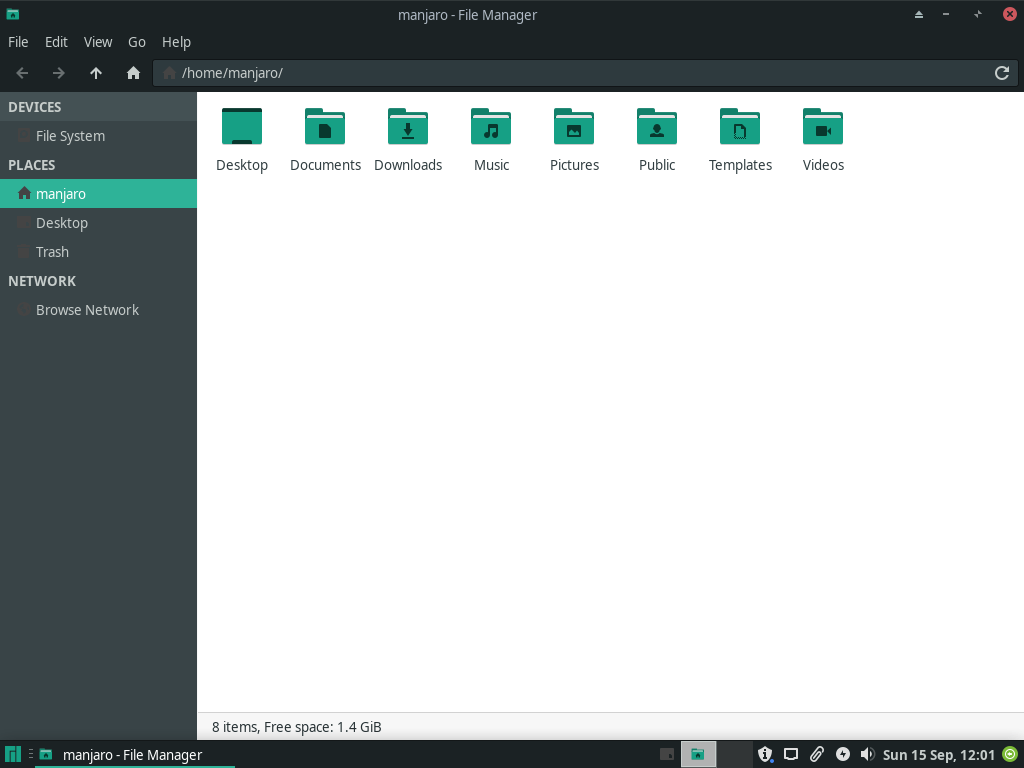Open the View menu
Screen dimensions: 1024x768
98,42
